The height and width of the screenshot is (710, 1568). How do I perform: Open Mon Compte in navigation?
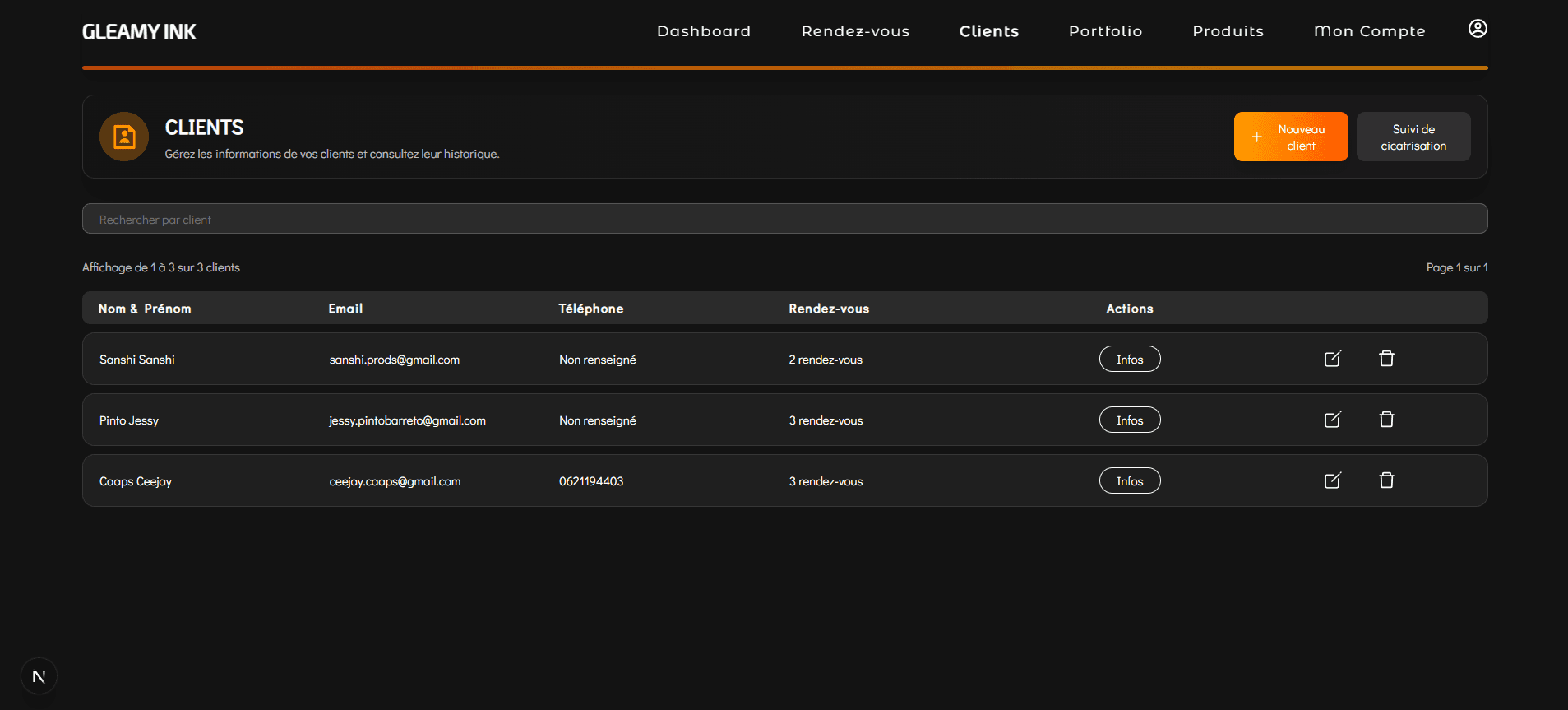1369,31
